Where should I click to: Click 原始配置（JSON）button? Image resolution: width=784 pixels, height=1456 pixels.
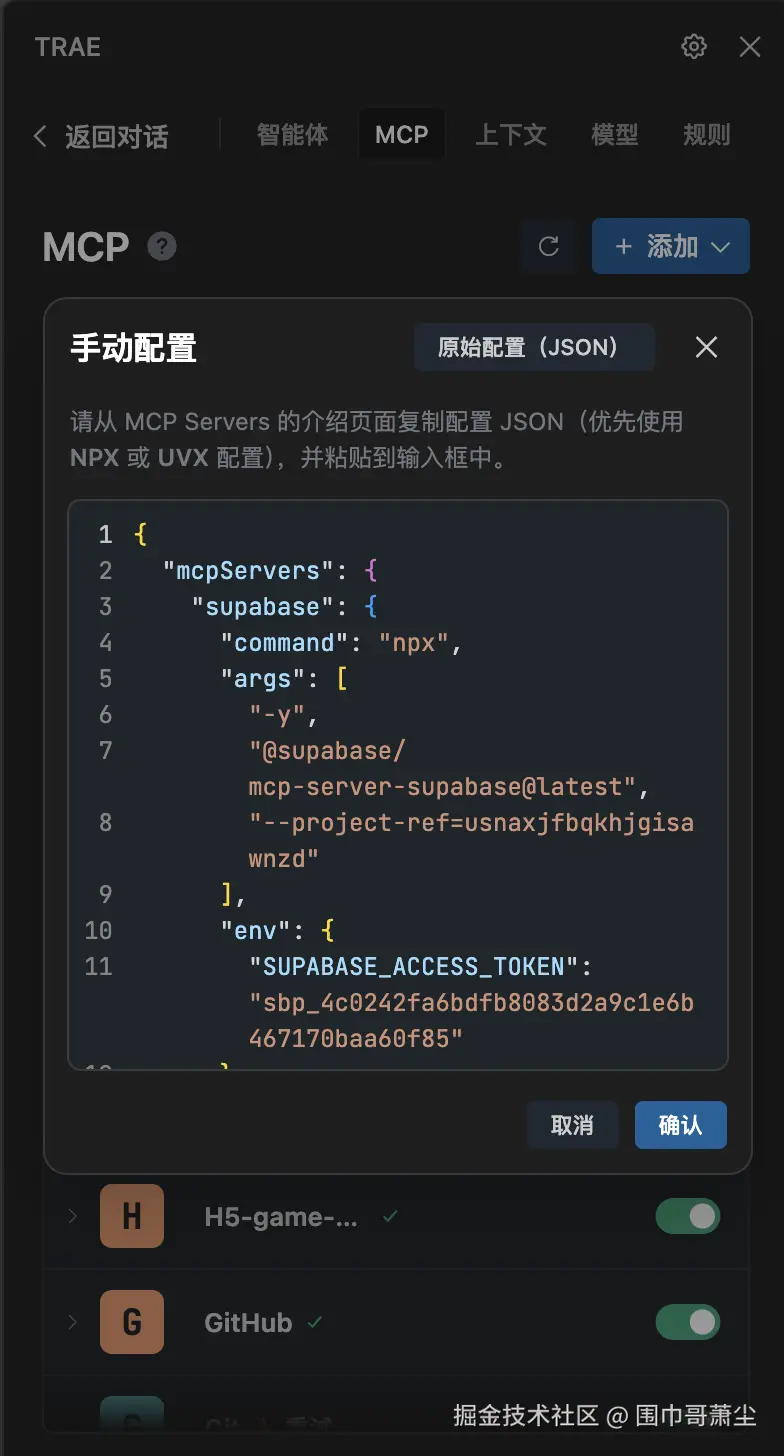coord(534,347)
